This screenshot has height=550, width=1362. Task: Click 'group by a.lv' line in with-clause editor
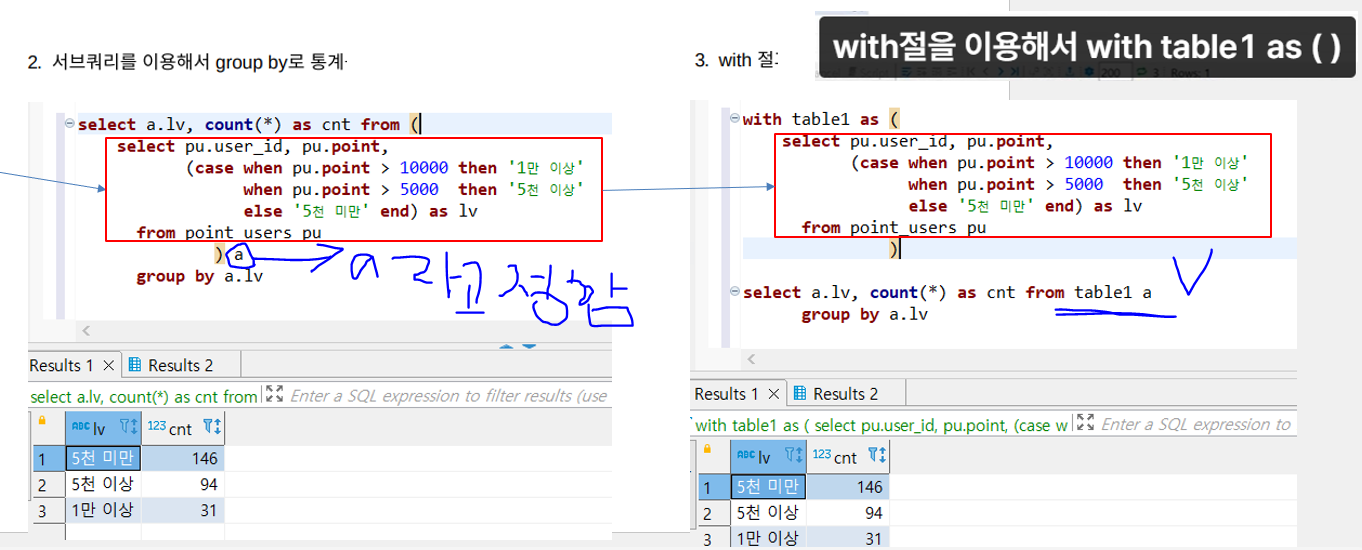click(x=865, y=314)
